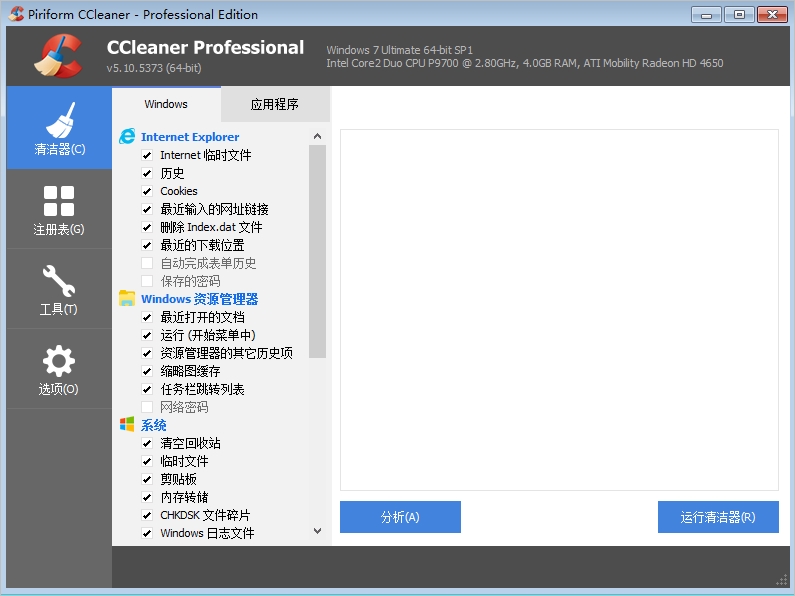Toggle 临时文件 checkbox under 系统

(x=147, y=461)
